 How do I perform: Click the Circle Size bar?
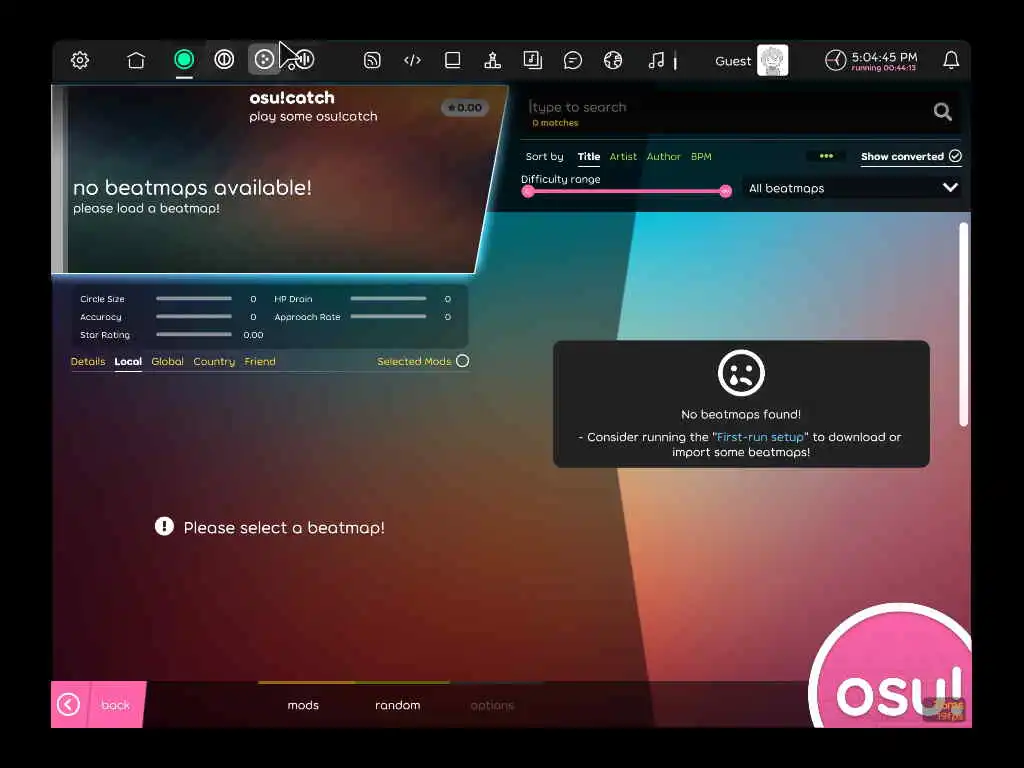click(x=194, y=298)
